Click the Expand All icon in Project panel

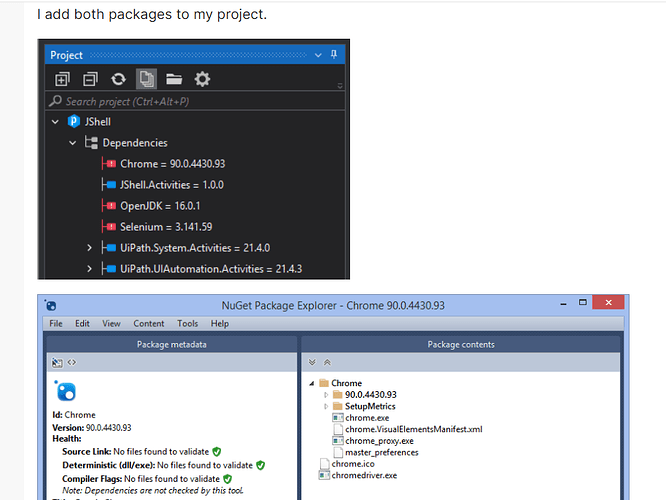point(62,79)
